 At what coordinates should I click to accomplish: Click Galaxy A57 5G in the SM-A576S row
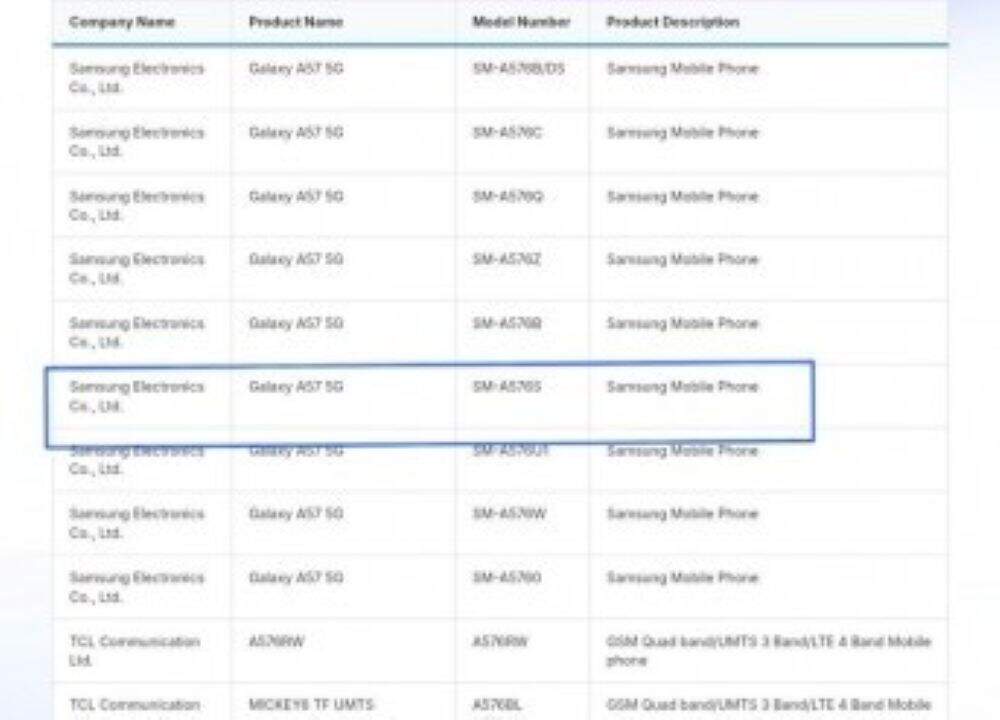click(296, 386)
